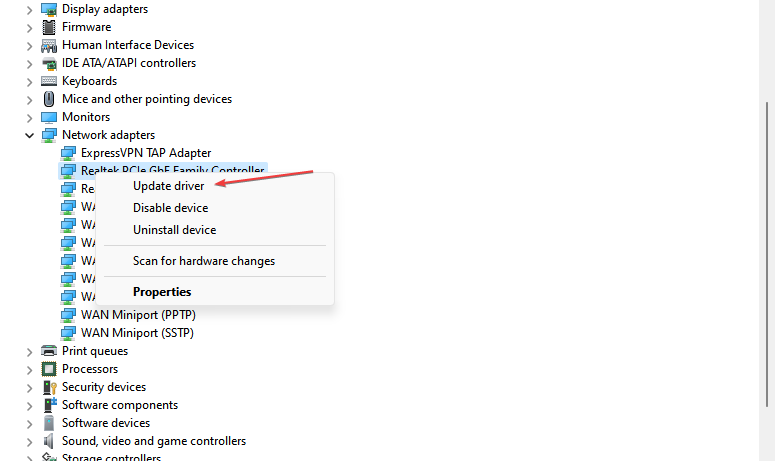Click the ExpressVPN TAP Adapter icon
Viewport: 775px width, 461px height.
[x=68, y=153]
